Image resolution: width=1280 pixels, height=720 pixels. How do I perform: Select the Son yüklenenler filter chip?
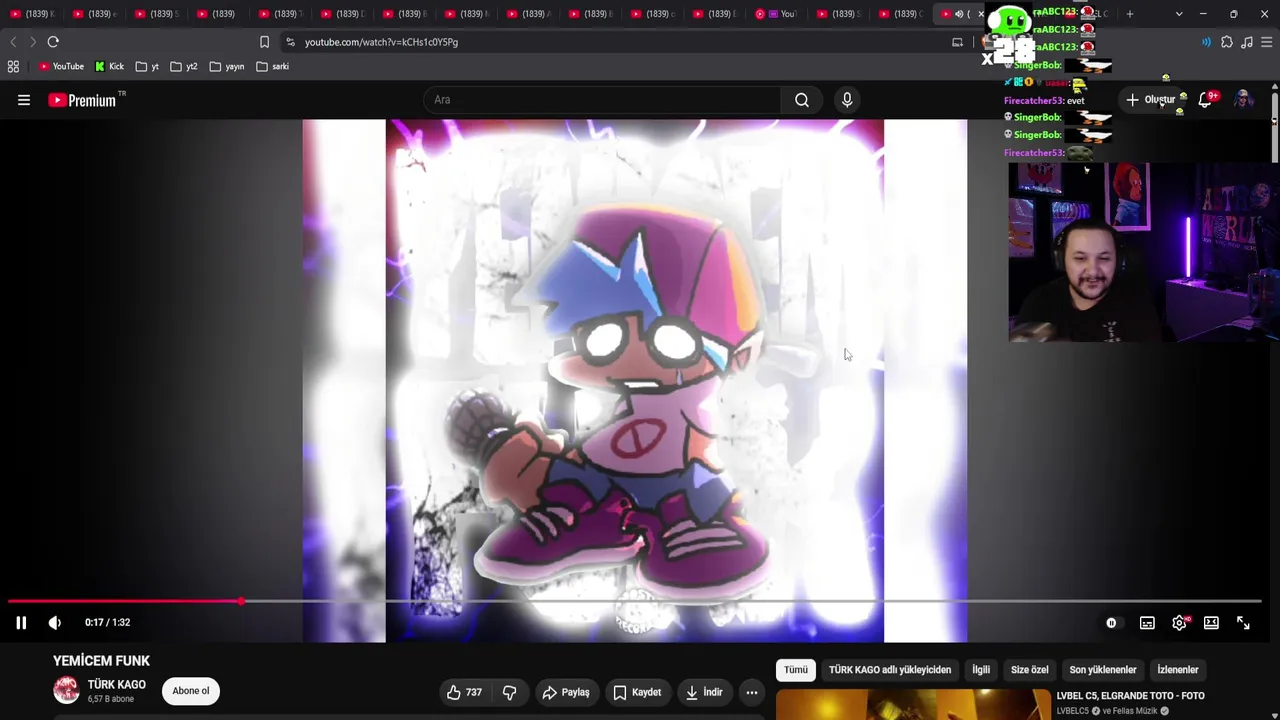pyautogui.click(x=1103, y=670)
